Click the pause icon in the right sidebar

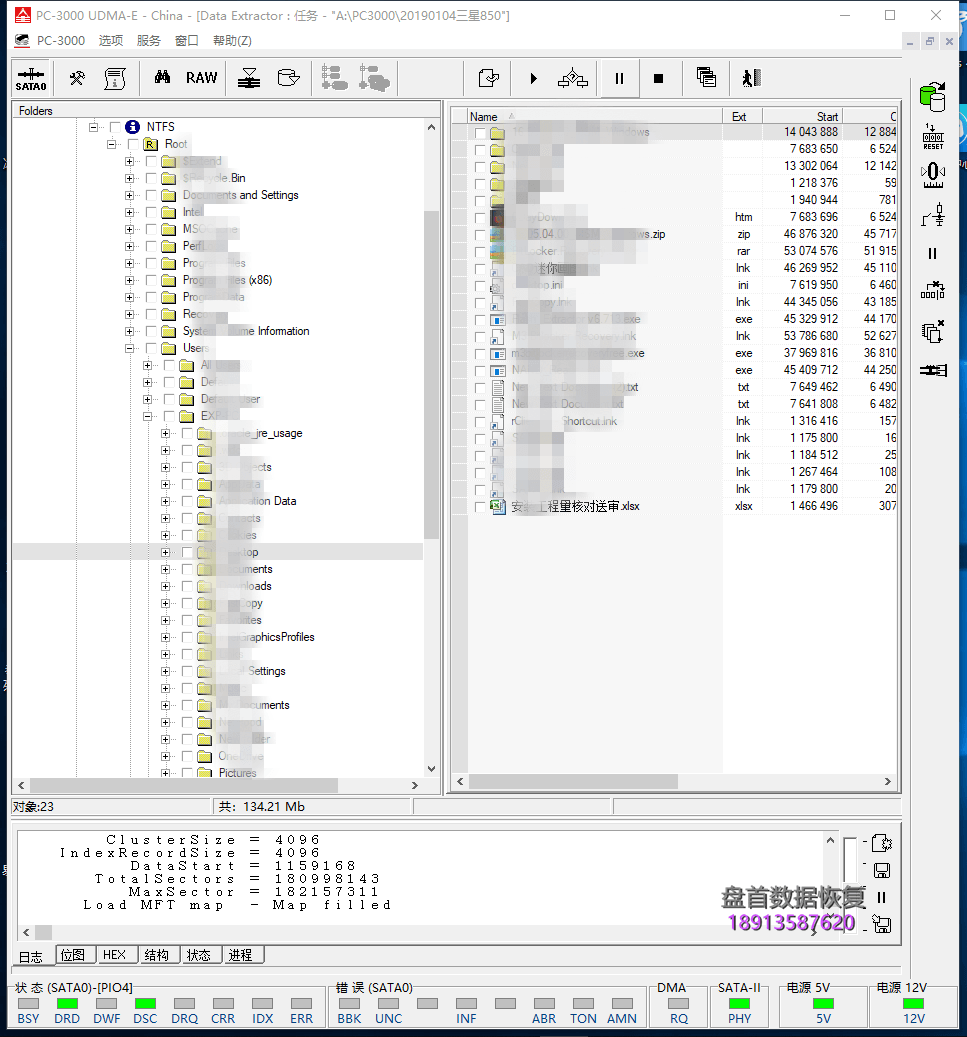pos(933,253)
